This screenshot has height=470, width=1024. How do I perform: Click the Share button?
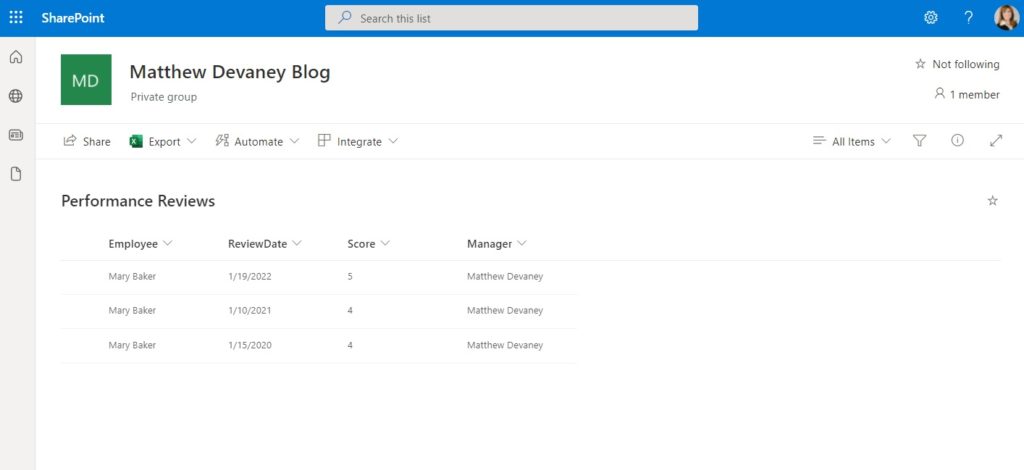click(x=87, y=141)
